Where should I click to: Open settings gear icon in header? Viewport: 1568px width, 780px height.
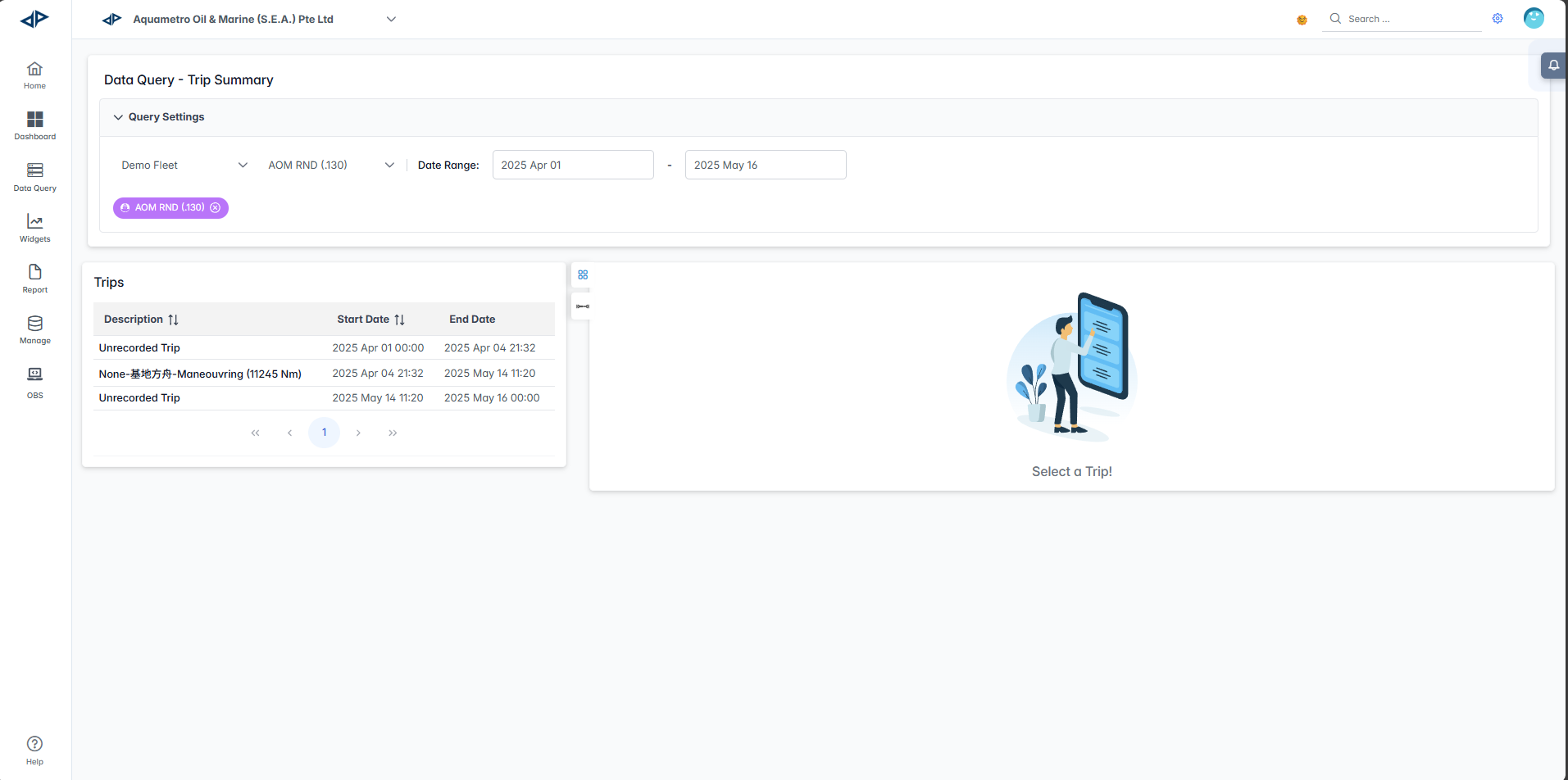point(1498,19)
